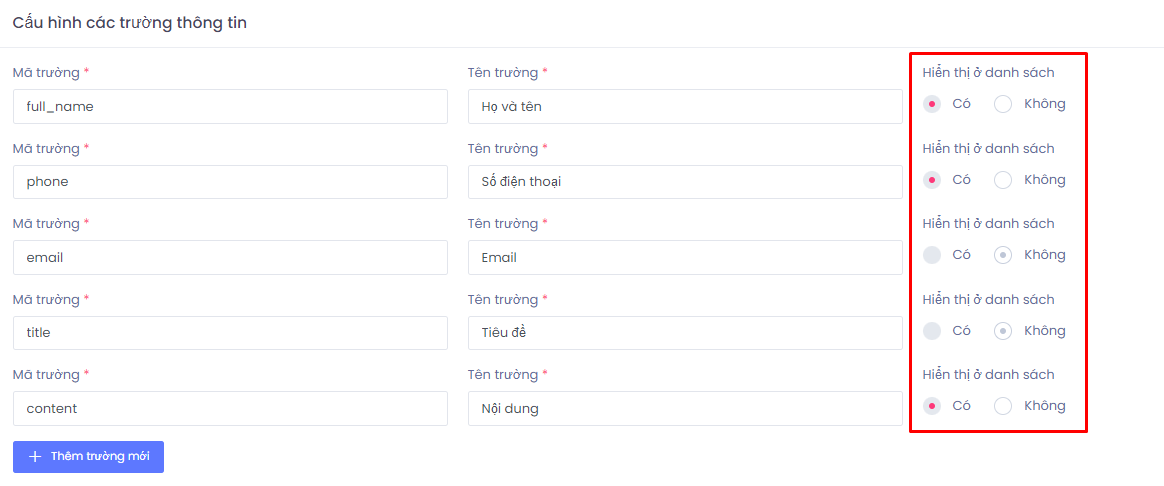Click the full_name field code input
Screen dimensions: 1164x486
tap(230, 106)
